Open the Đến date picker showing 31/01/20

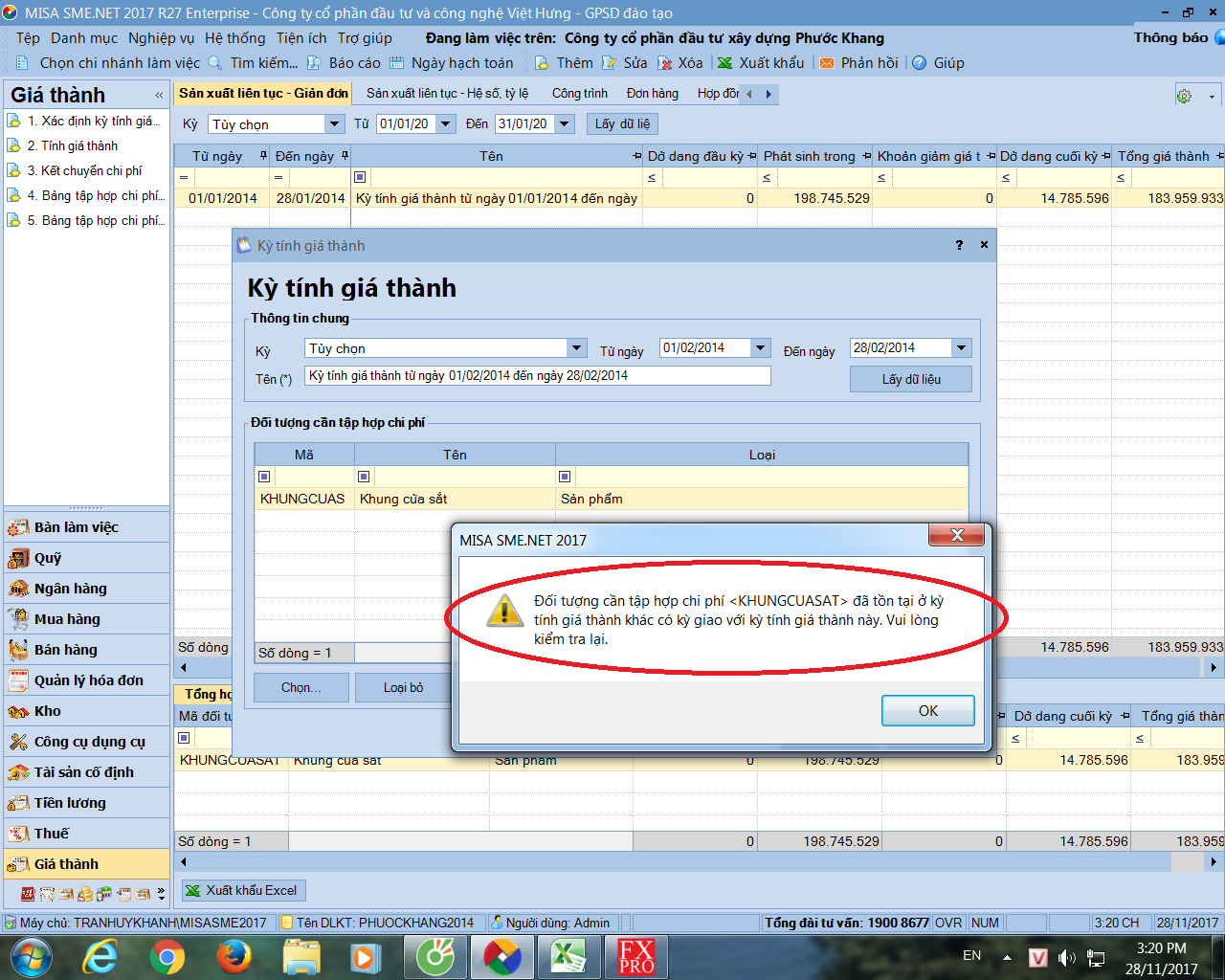pyautogui.click(x=565, y=124)
